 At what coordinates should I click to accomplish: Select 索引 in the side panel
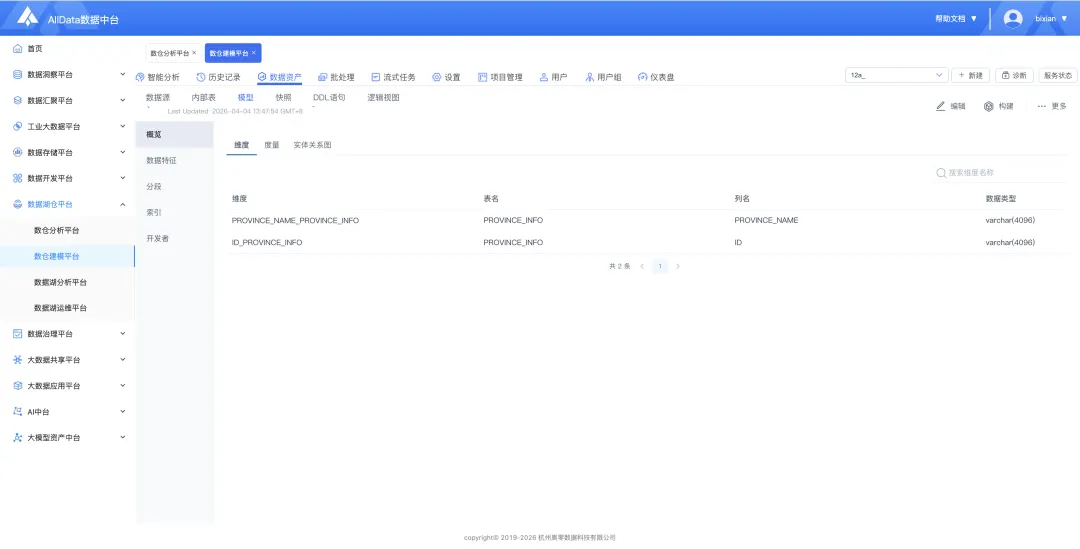[x=175, y=213]
